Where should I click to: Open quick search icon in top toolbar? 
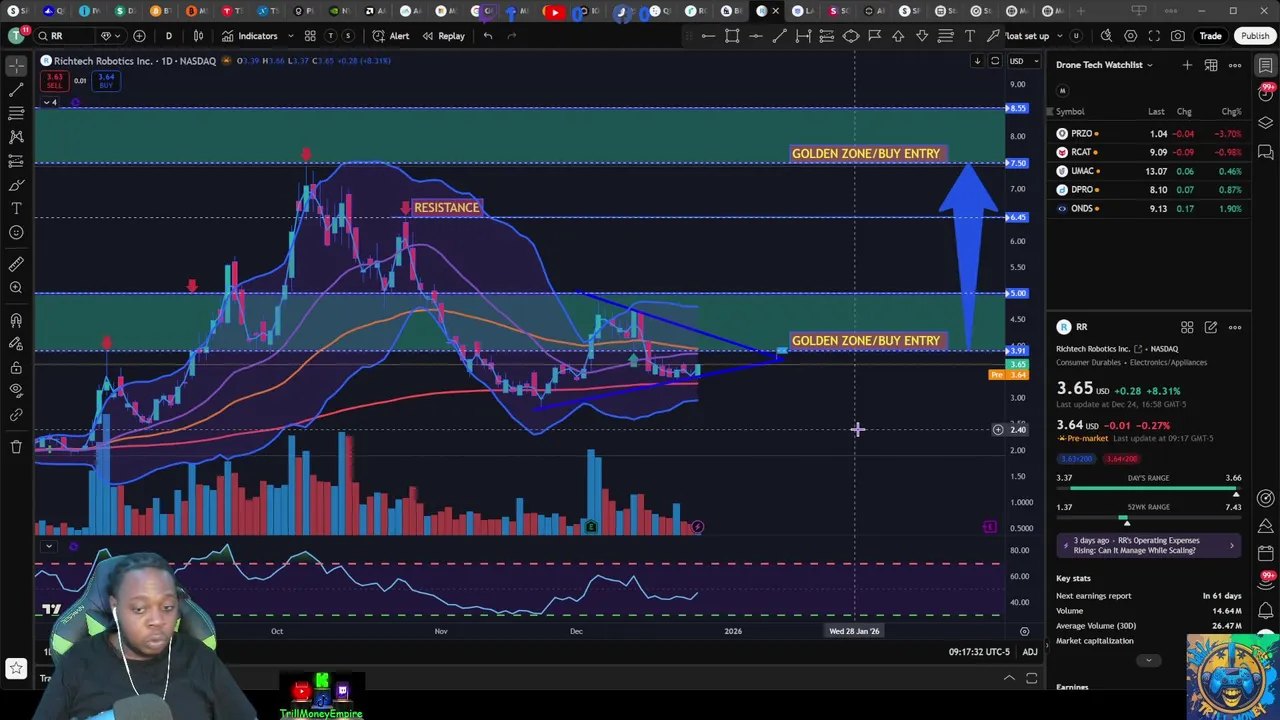(x=1106, y=36)
